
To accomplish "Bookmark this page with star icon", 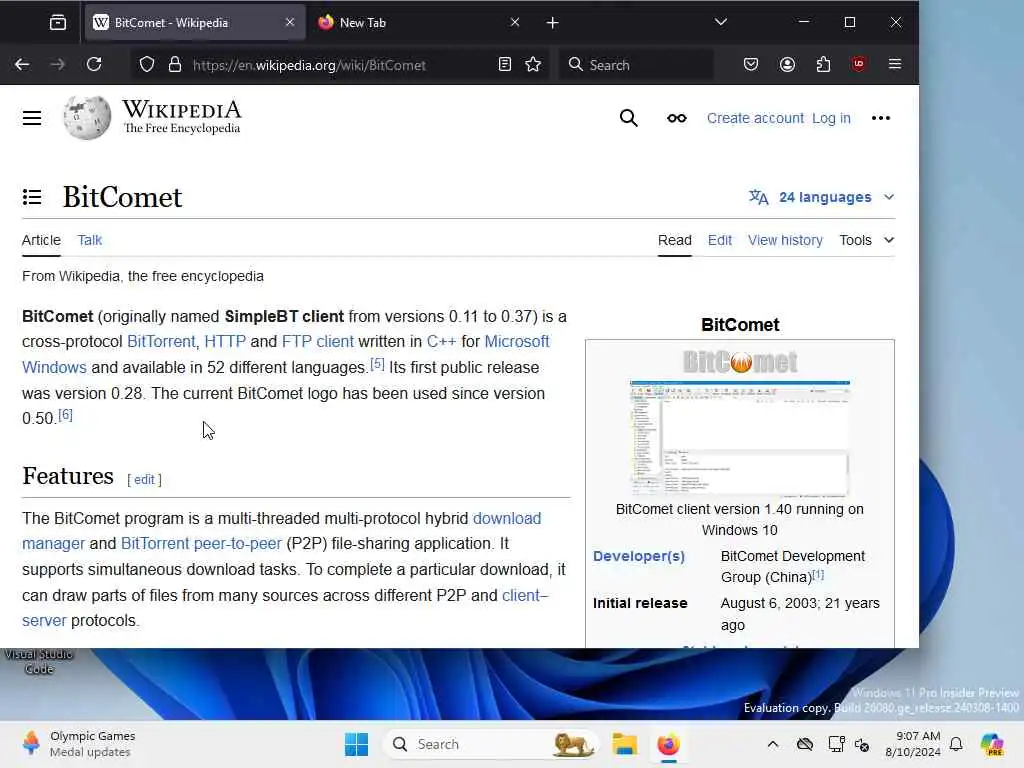I will 533,64.
